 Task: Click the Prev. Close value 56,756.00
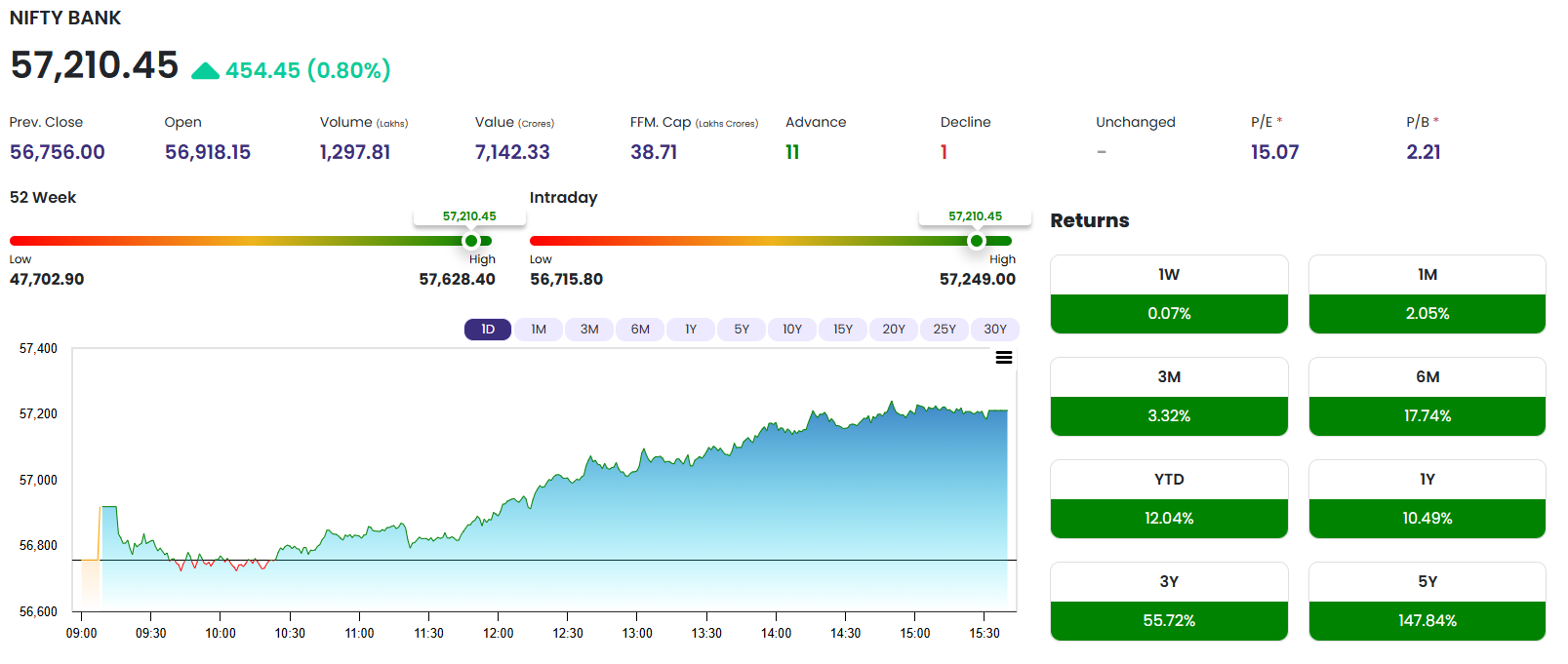58,152
